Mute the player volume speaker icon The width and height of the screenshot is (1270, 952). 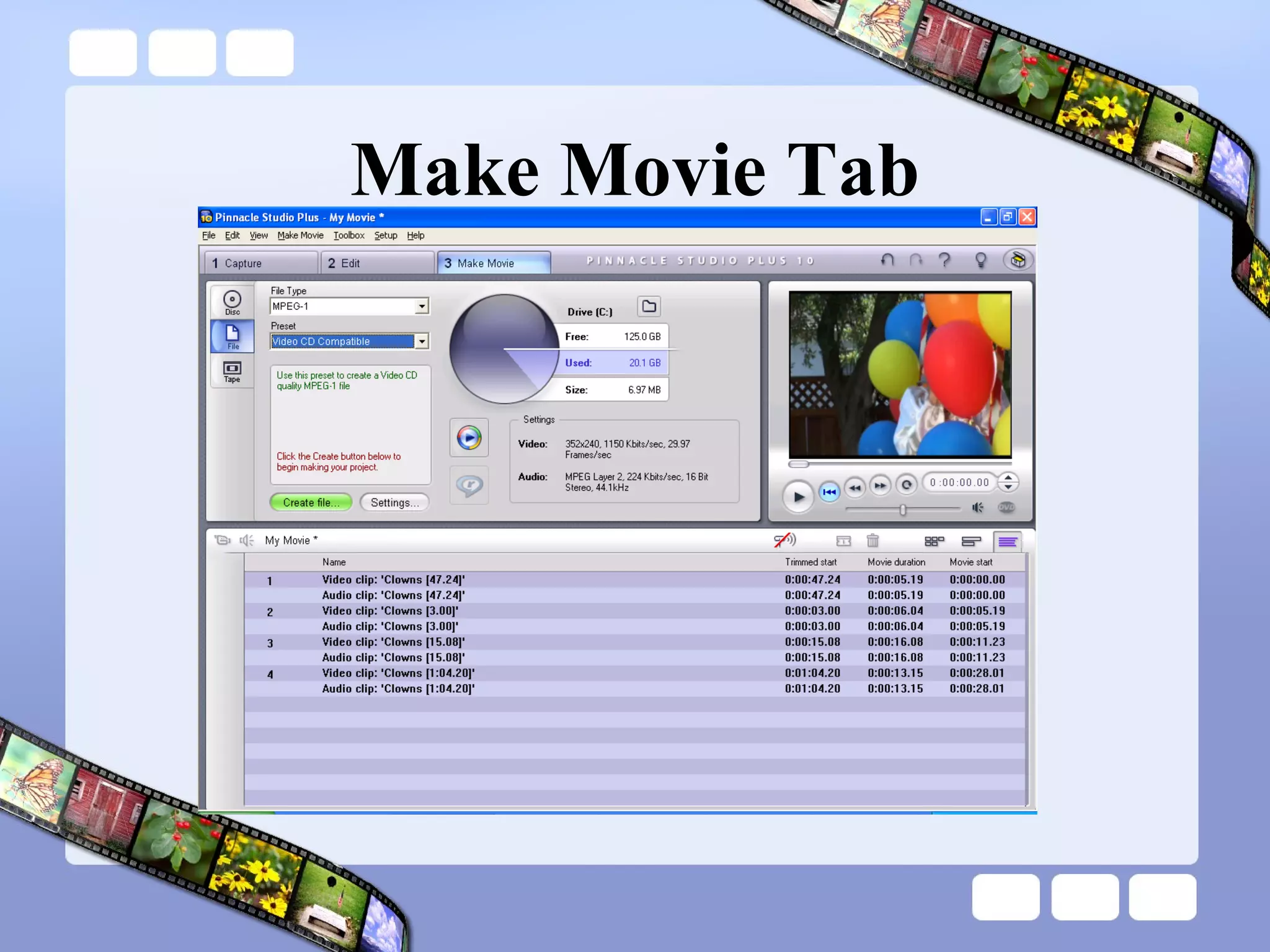[x=978, y=508]
